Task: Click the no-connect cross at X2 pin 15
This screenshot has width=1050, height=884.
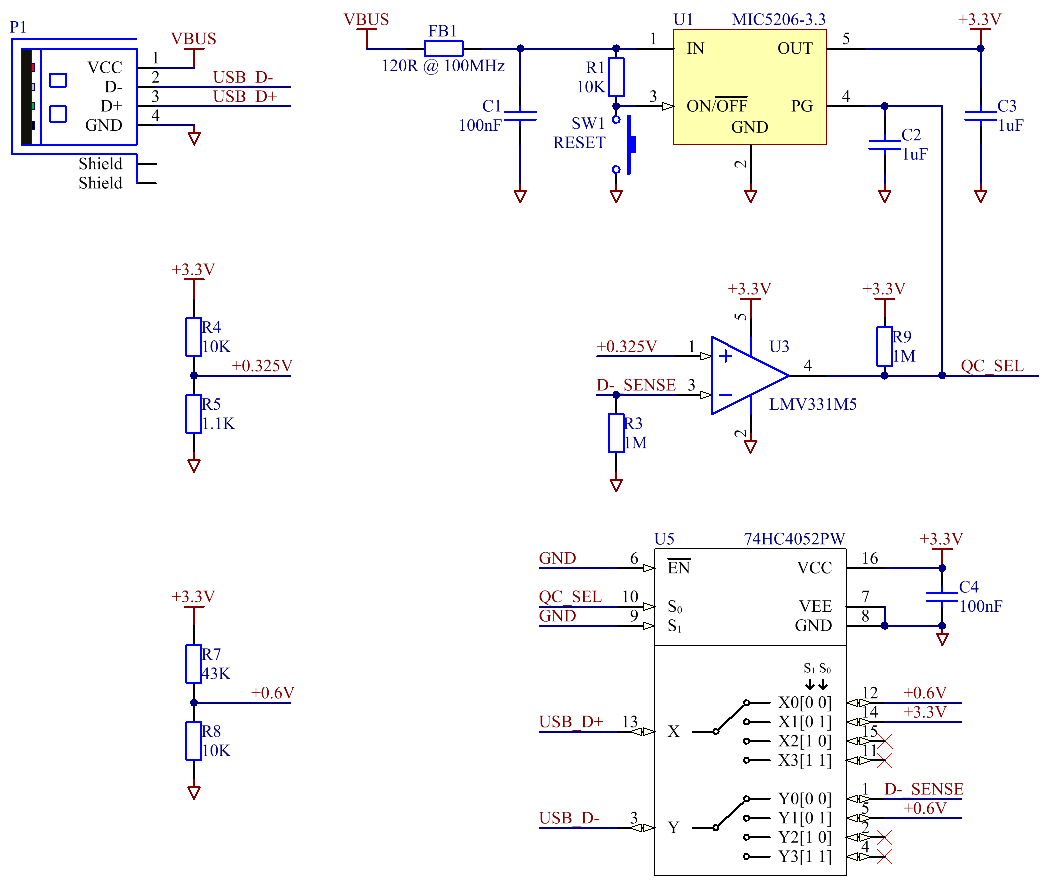Action: (885, 741)
